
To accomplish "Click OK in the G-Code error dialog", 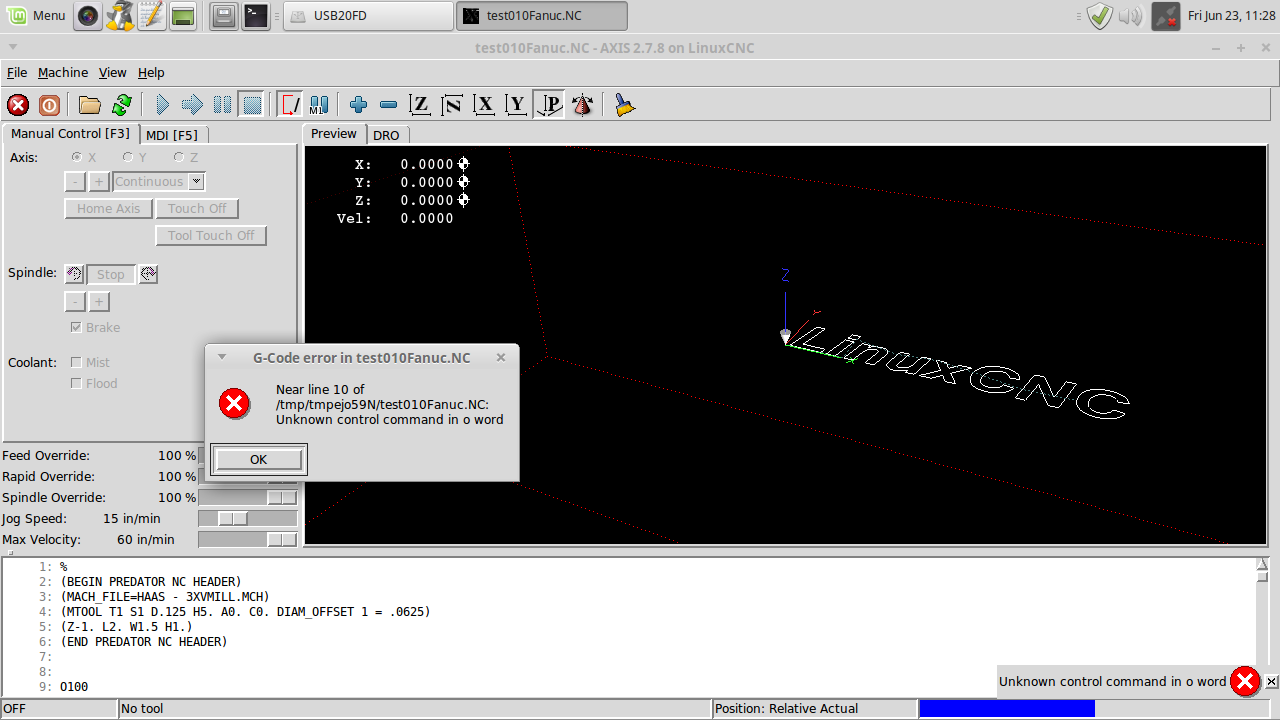I will [x=259, y=459].
